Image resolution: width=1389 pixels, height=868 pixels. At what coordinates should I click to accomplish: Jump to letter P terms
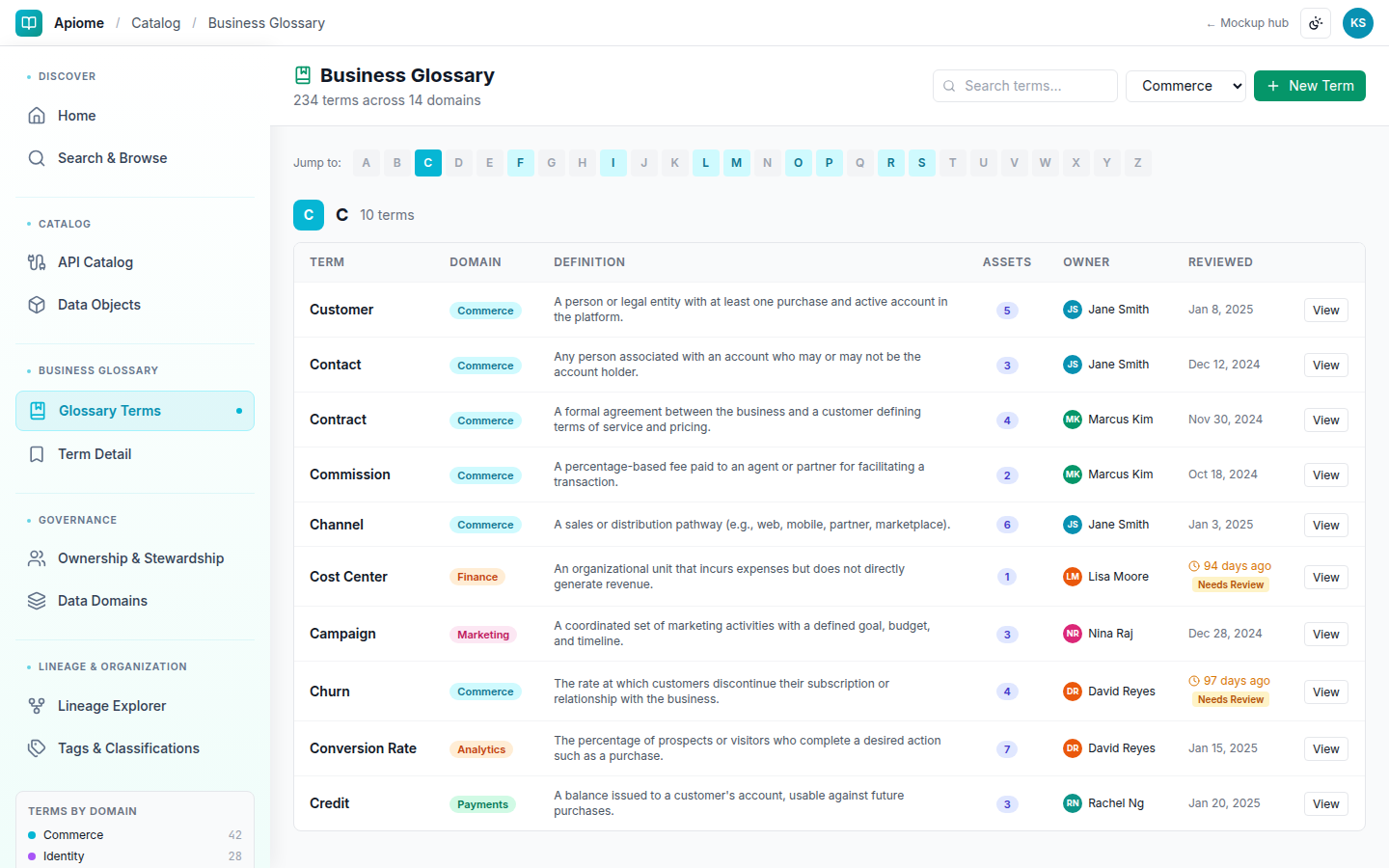[x=830, y=163]
